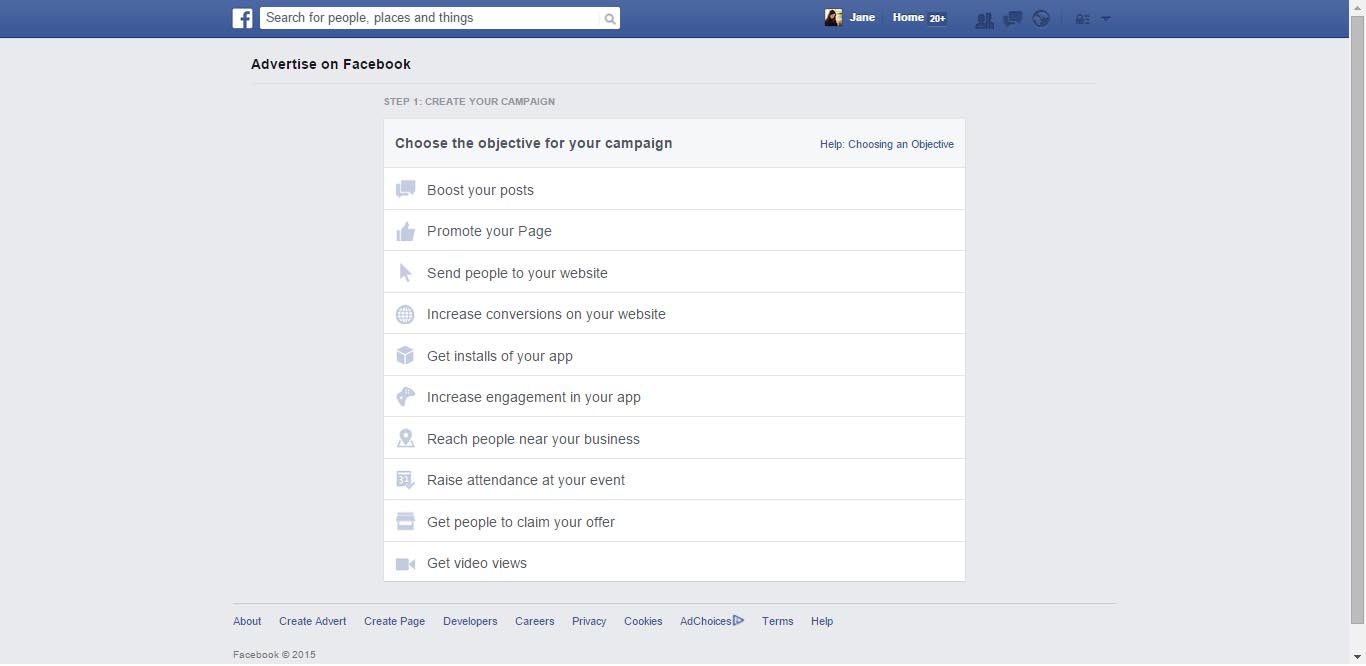Select Get installs of your app
This screenshot has width=1366, height=666.
(x=674, y=355)
